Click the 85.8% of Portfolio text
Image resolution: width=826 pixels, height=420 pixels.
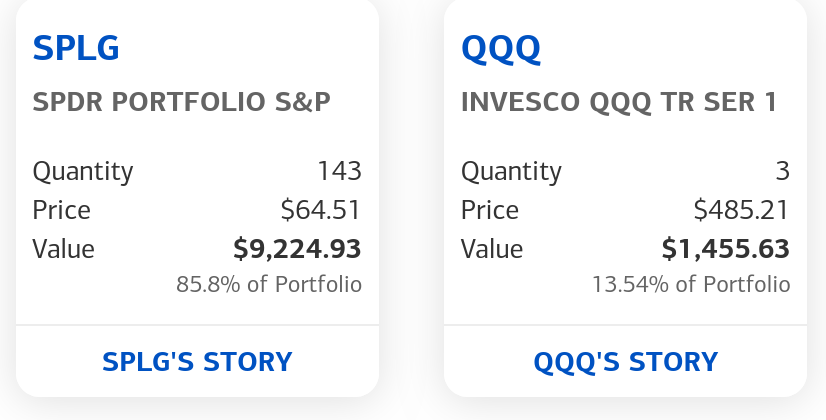pyautogui.click(x=269, y=285)
